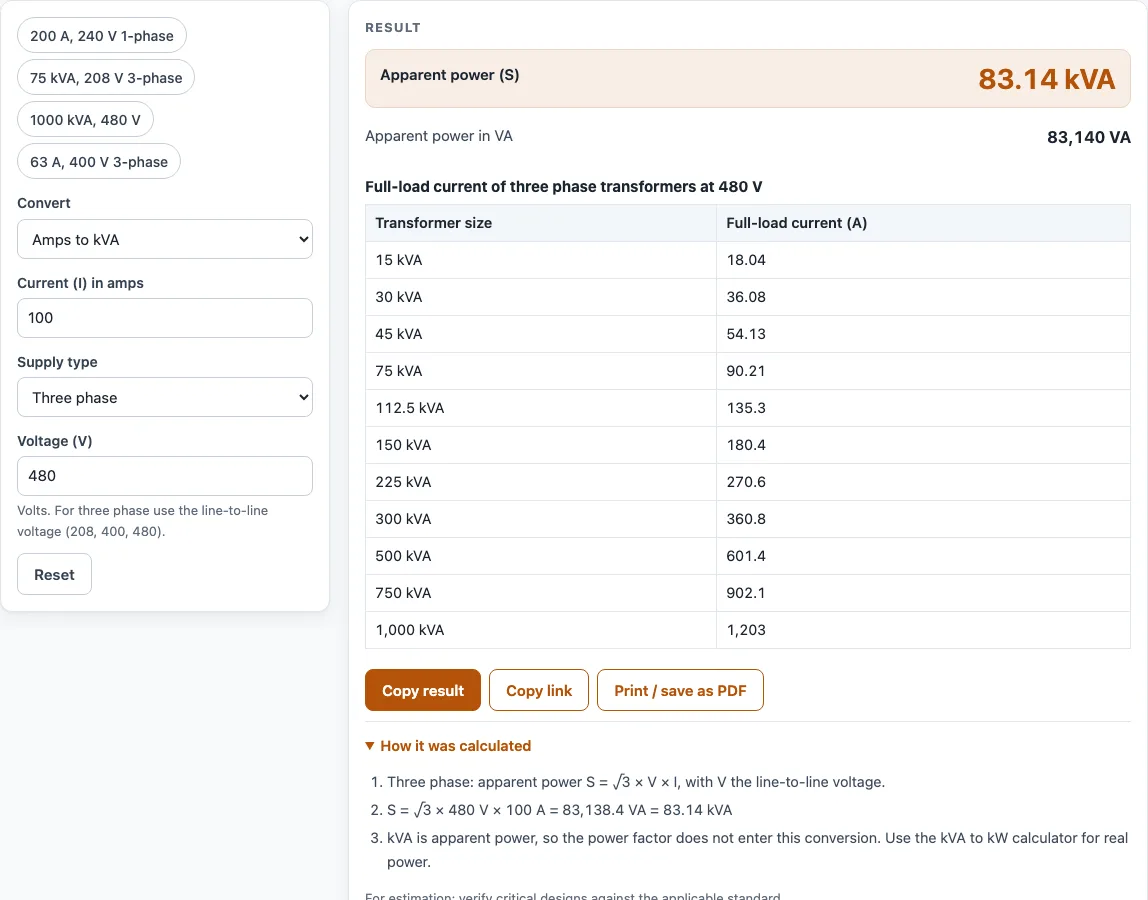Select the 90.21 current value
The height and width of the screenshot is (900, 1148).
click(x=746, y=371)
